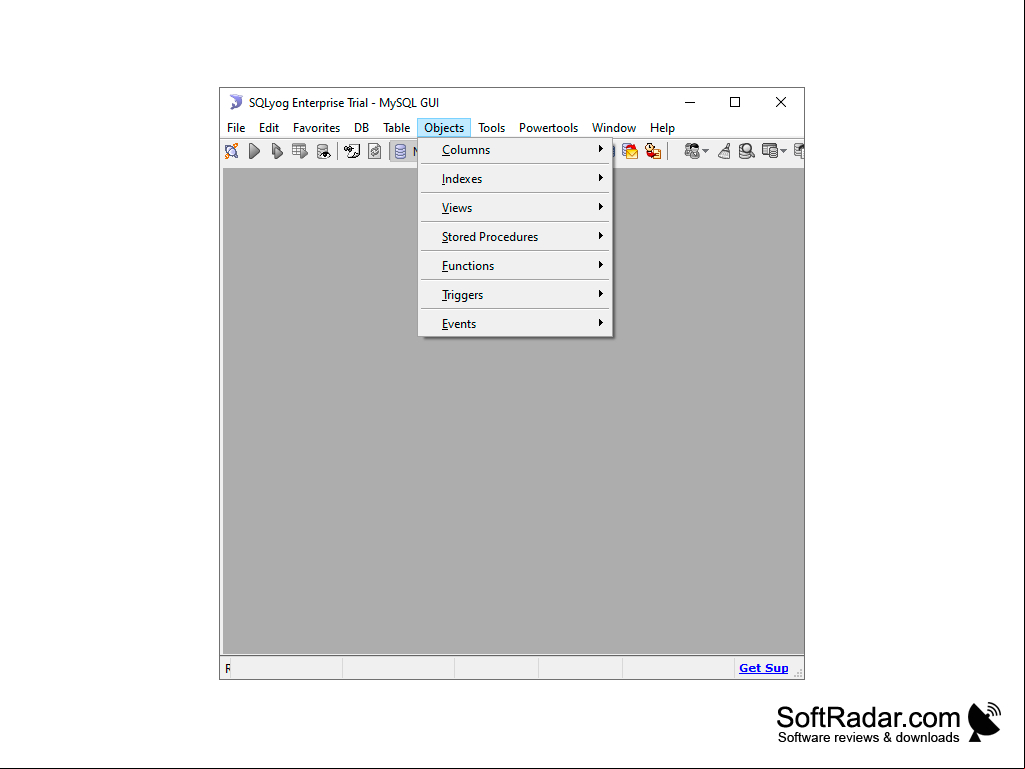Expand the Functions submenu
The image size is (1025, 769).
click(515, 265)
